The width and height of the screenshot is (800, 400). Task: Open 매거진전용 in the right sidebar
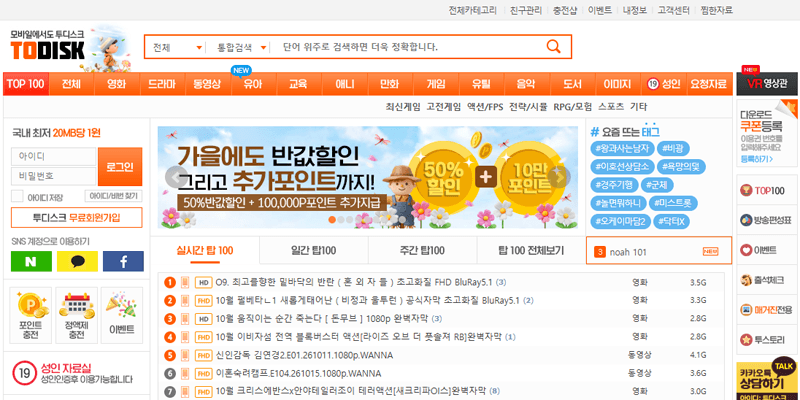(767, 309)
